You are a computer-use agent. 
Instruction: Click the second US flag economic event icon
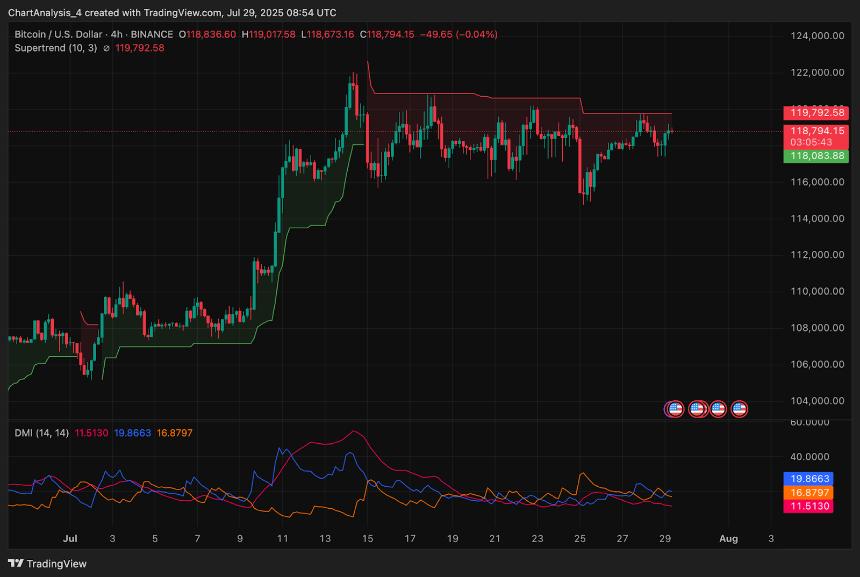[x=696, y=408]
